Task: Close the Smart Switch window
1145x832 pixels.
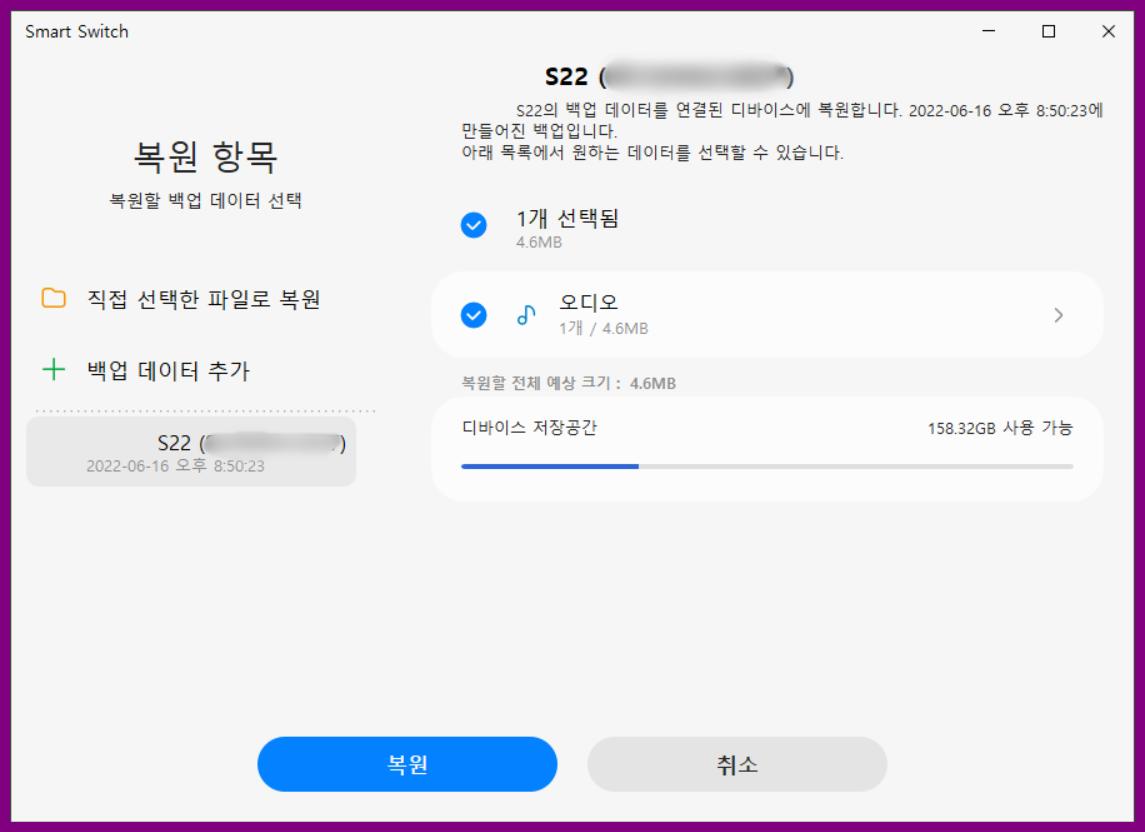Action: point(1108,31)
